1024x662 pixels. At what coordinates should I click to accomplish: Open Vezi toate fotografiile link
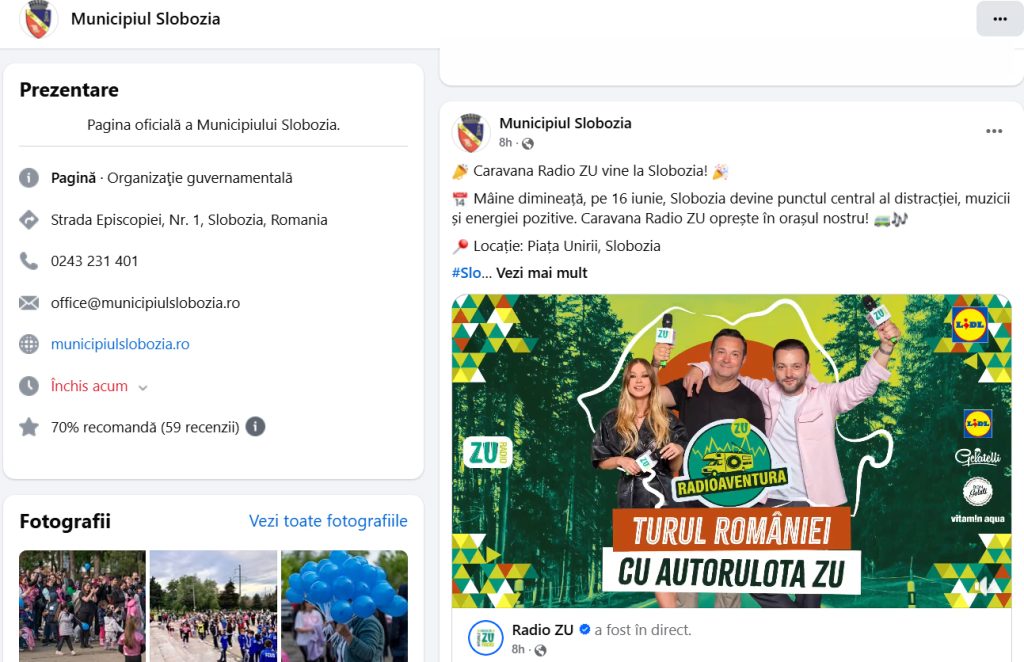pyautogui.click(x=328, y=521)
